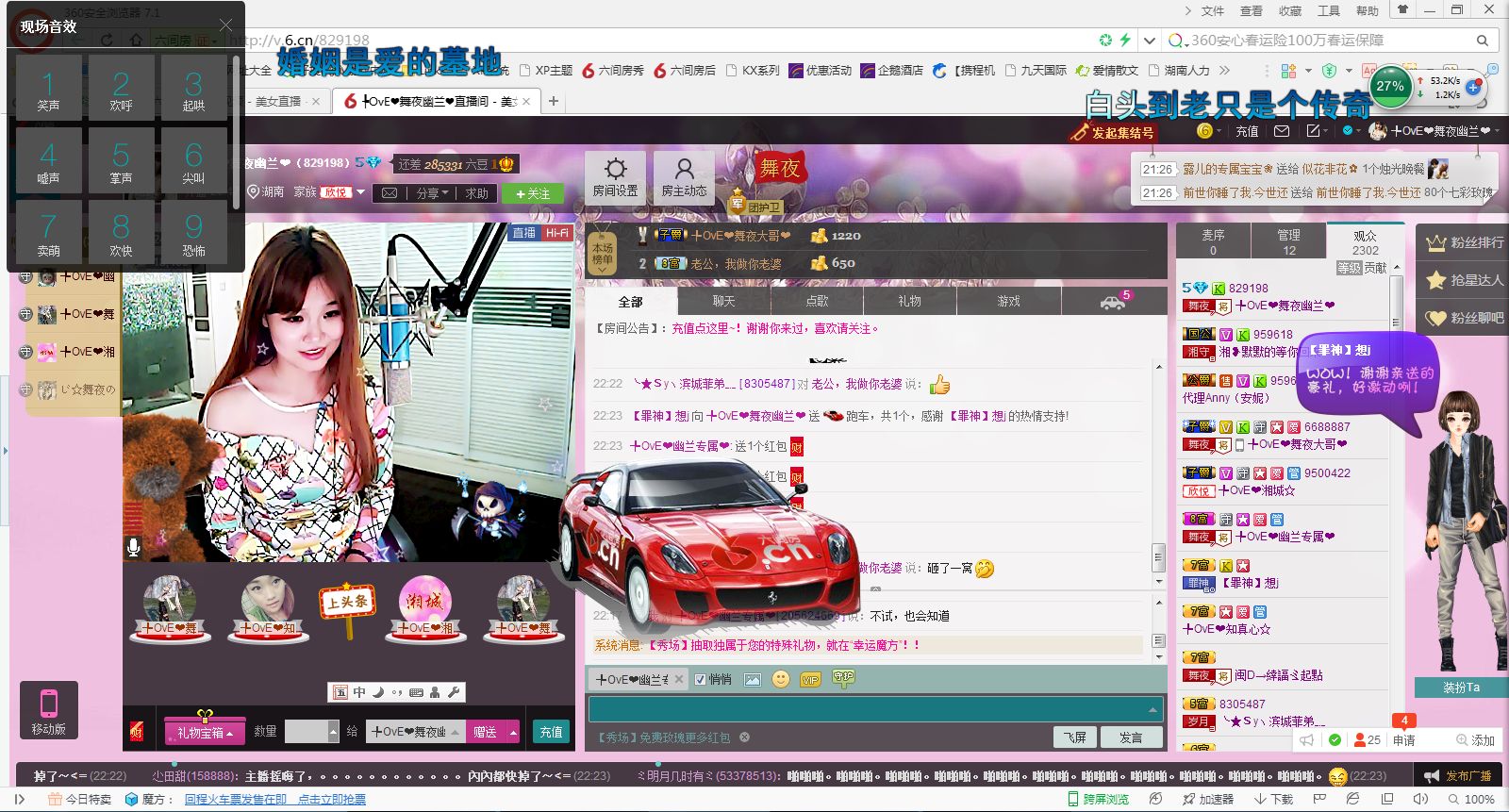1509x812 pixels.
Task: Switch video to the Hi-Fi mode
Action: pos(556,233)
